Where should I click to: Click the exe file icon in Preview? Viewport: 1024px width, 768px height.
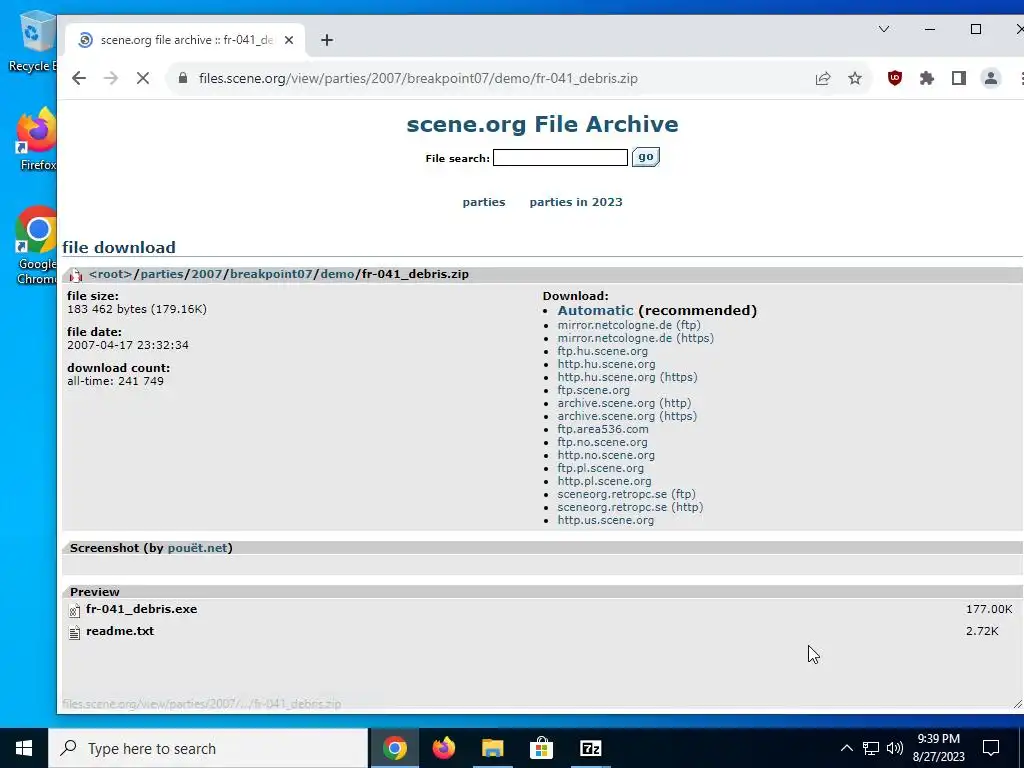coord(74,610)
